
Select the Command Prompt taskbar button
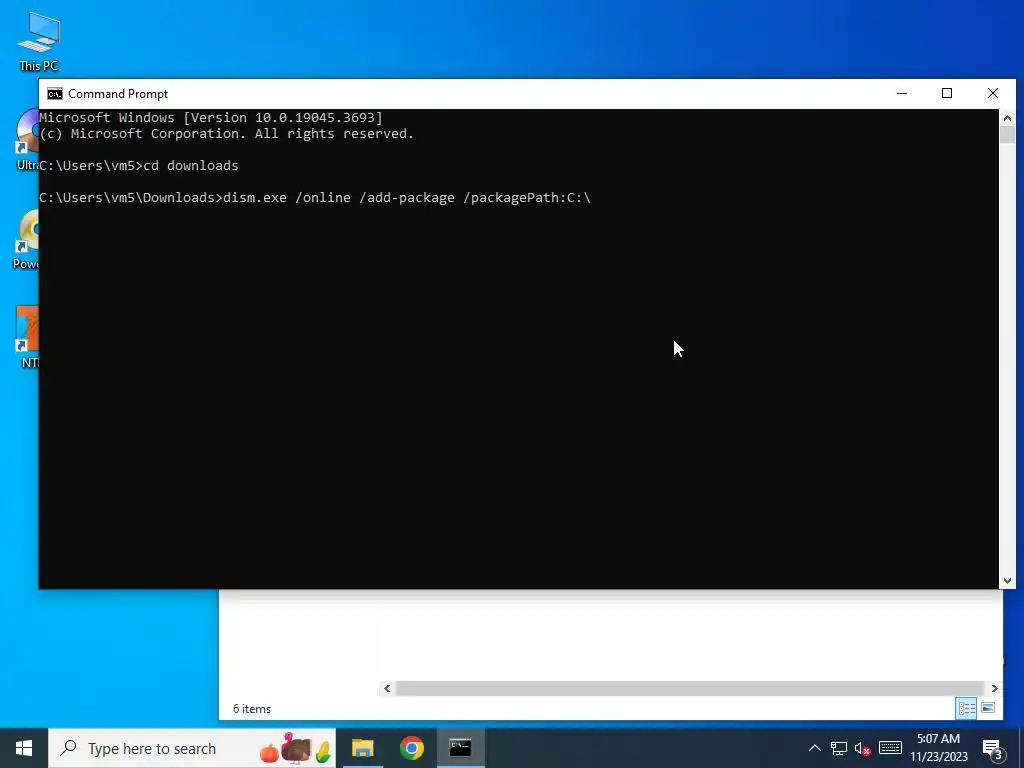460,748
